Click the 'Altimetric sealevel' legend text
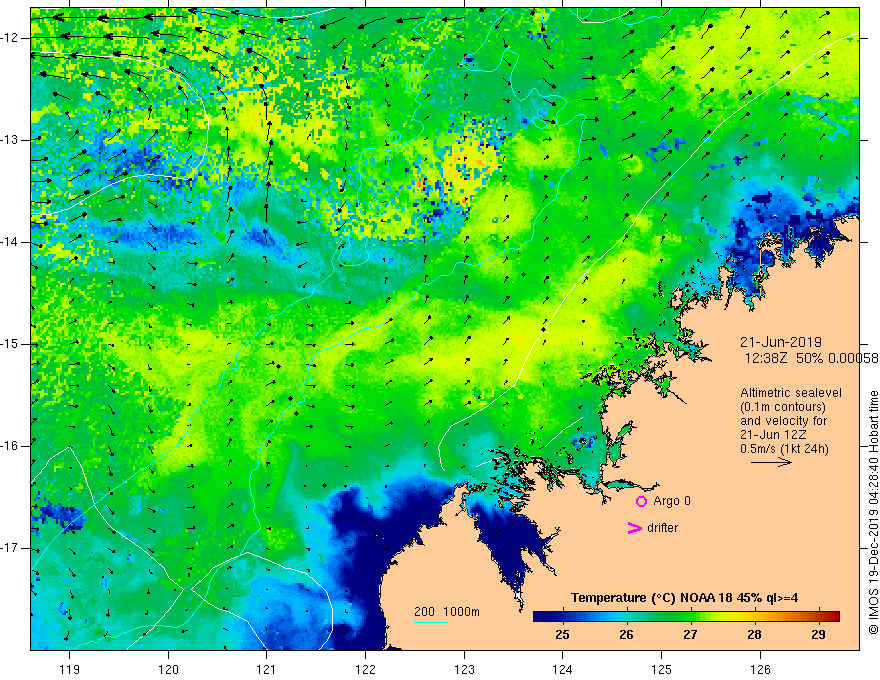 (791, 393)
